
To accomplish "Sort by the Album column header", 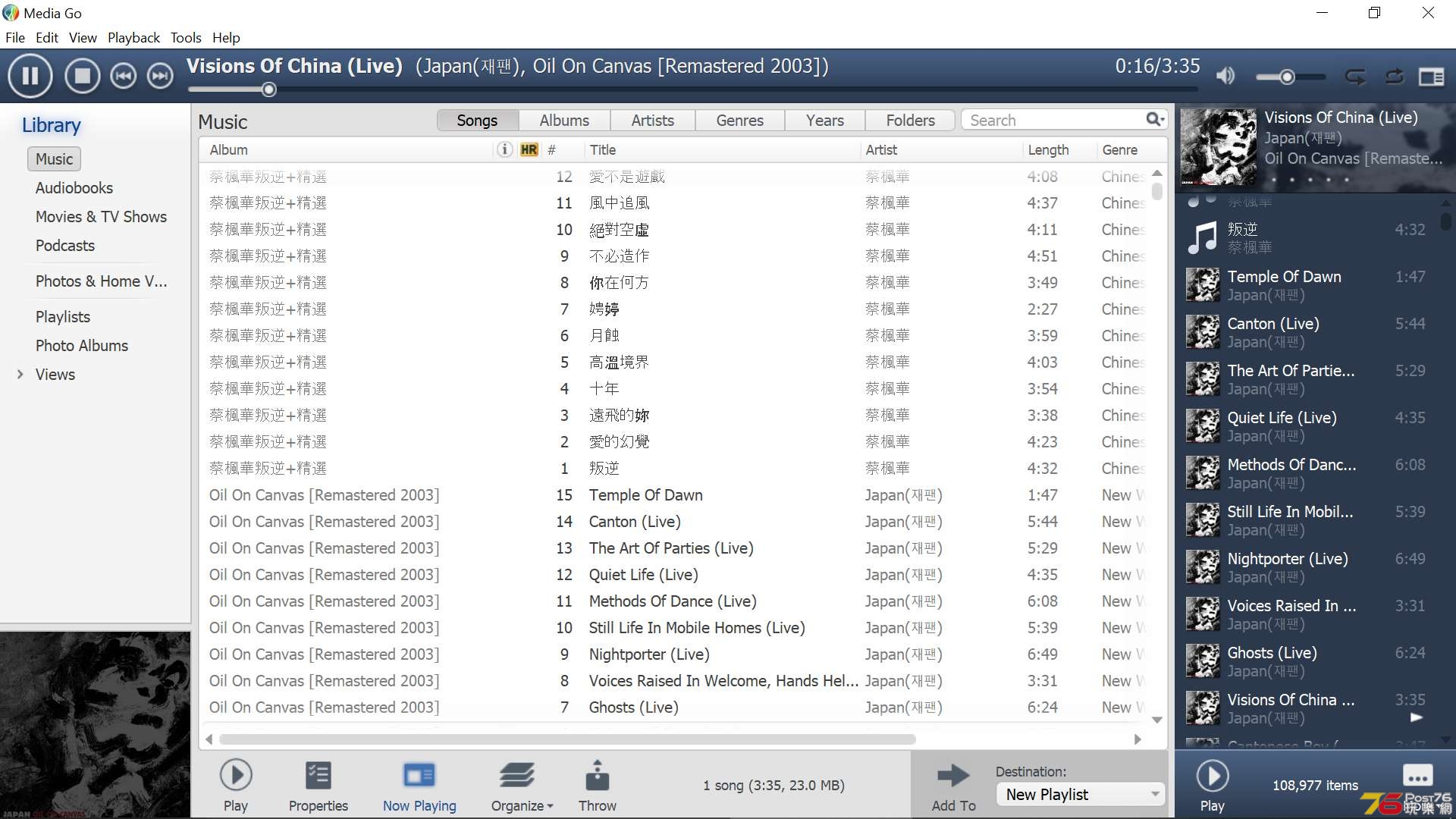I will (229, 150).
